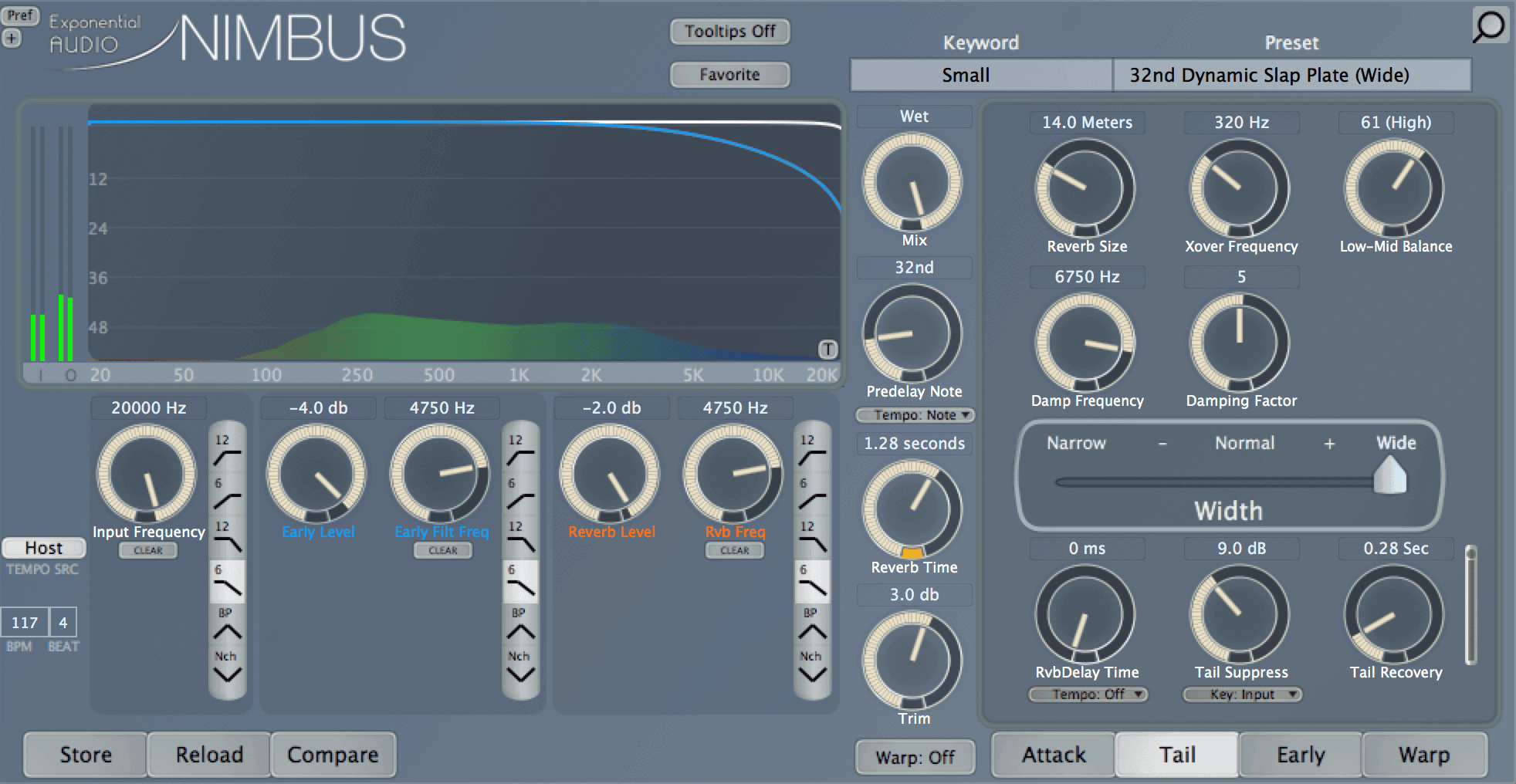Screen dimensions: 1516x784
Task: Switch to the Early tab
Action: (x=1301, y=755)
